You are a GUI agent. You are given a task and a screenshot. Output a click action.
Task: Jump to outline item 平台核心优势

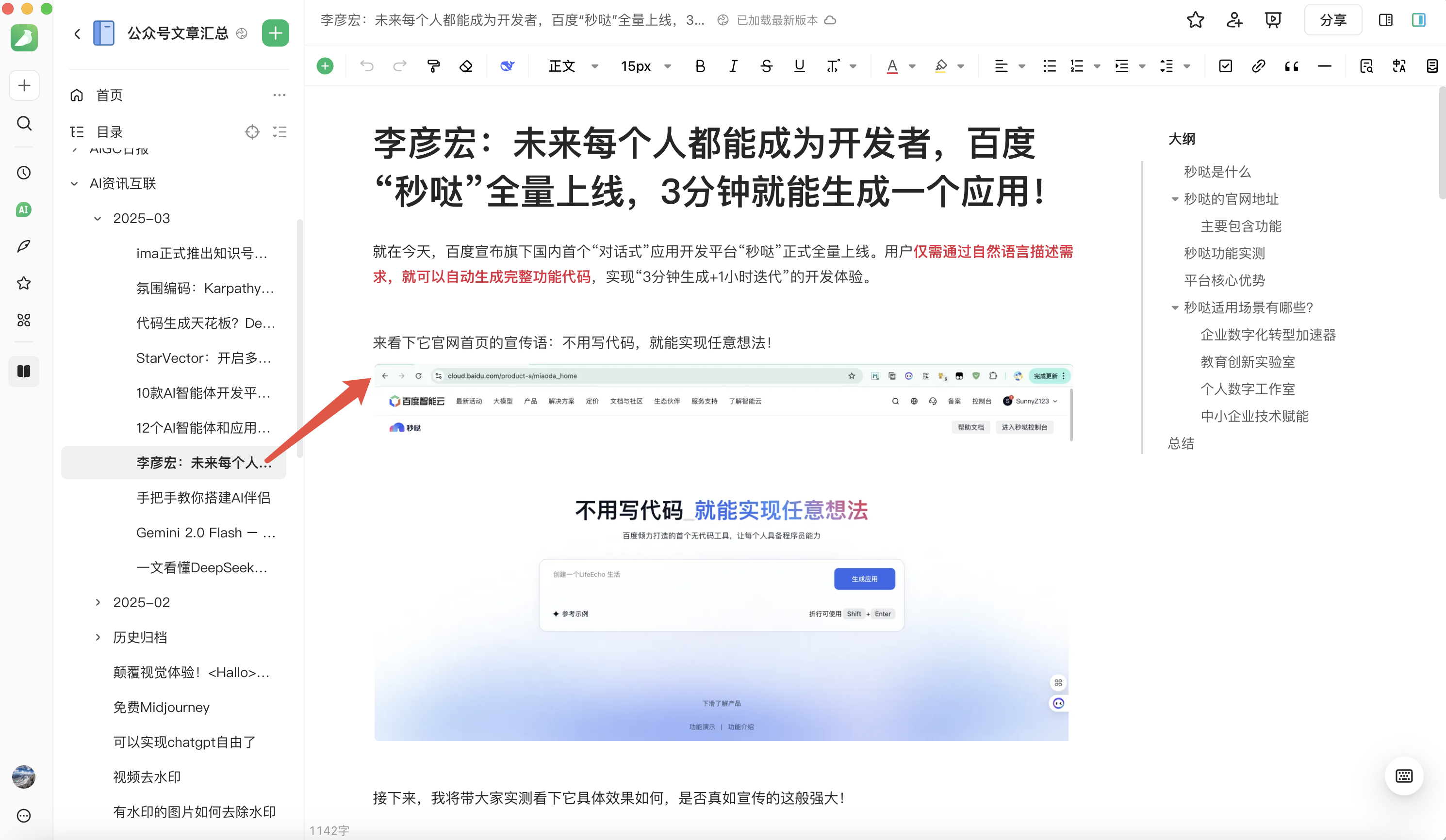1224,280
